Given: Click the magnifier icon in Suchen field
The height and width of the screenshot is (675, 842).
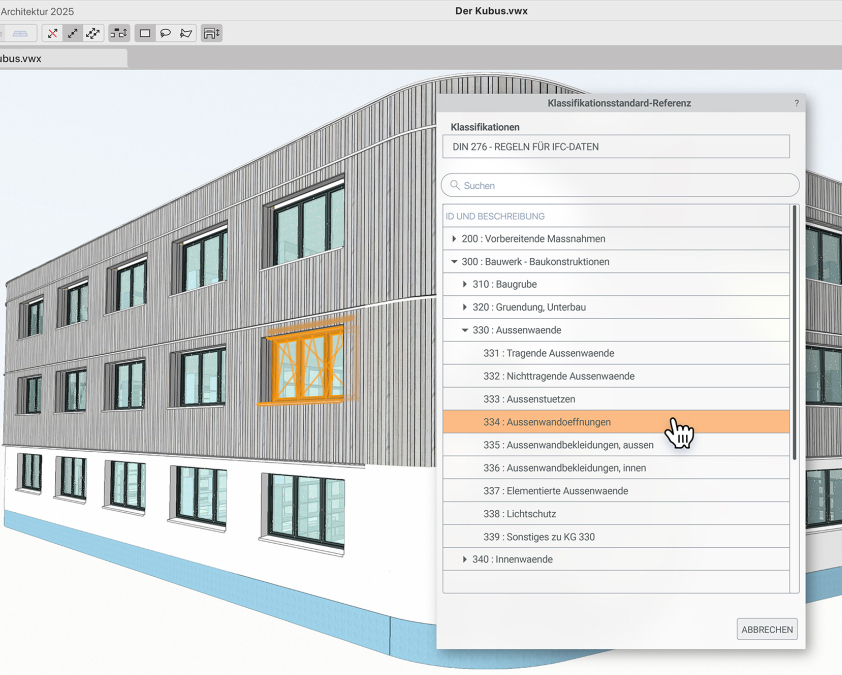Looking at the screenshot, I should (x=455, y=185).
